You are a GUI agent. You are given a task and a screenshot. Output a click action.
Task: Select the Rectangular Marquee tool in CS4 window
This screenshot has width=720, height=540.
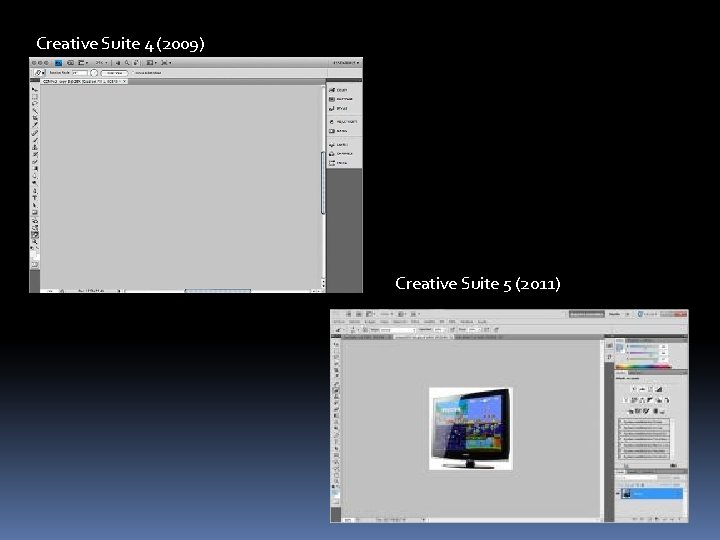click(34, 96)
